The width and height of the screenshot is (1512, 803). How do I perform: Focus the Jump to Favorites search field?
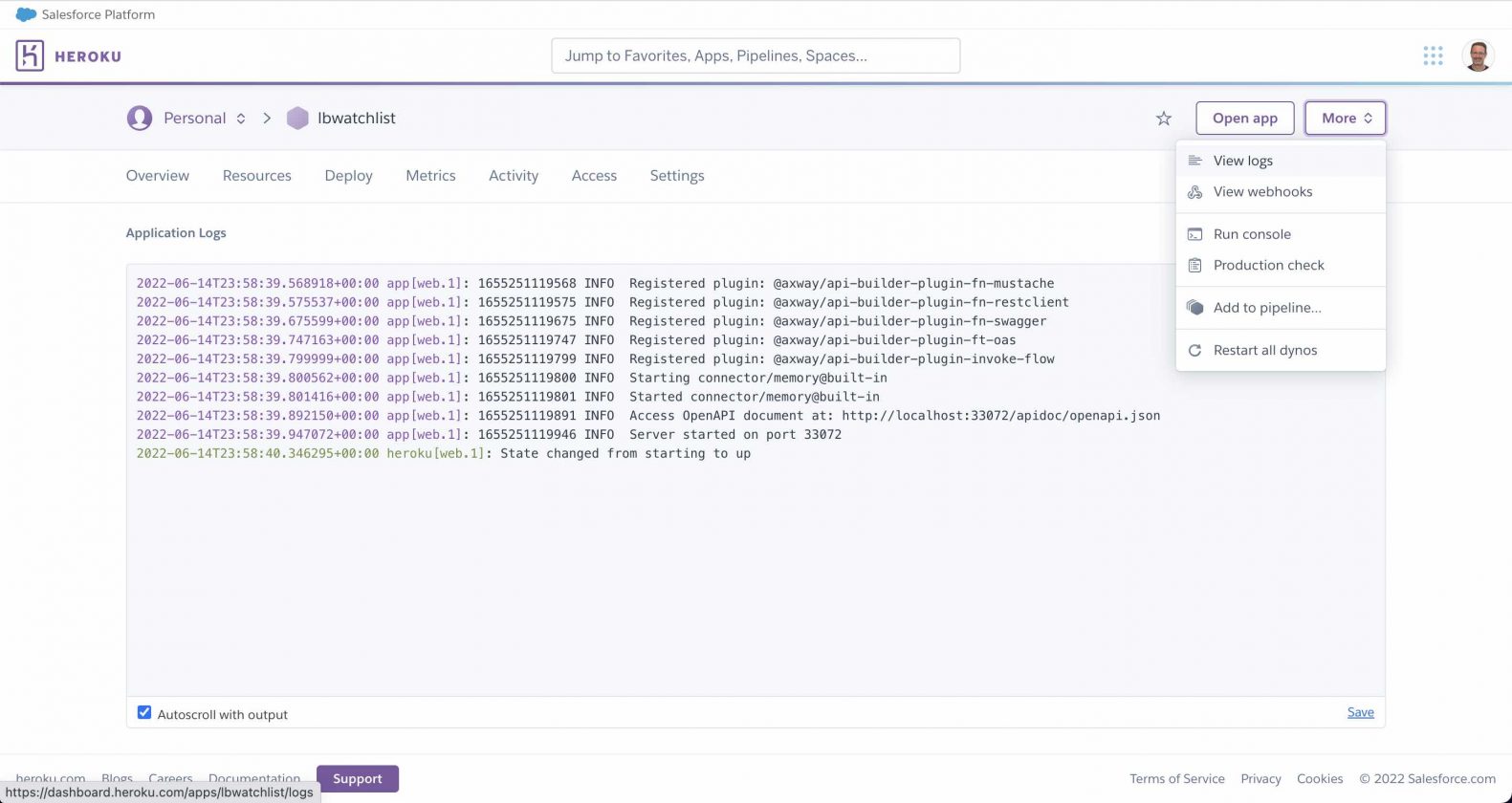[x=755, y=55]
